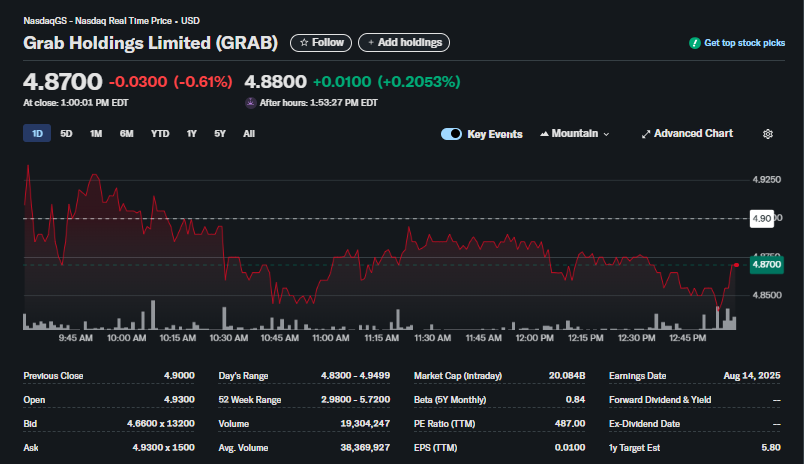Switch chart to 5Y range
Viewport: 804px width, 464px height.
[220, 134]
